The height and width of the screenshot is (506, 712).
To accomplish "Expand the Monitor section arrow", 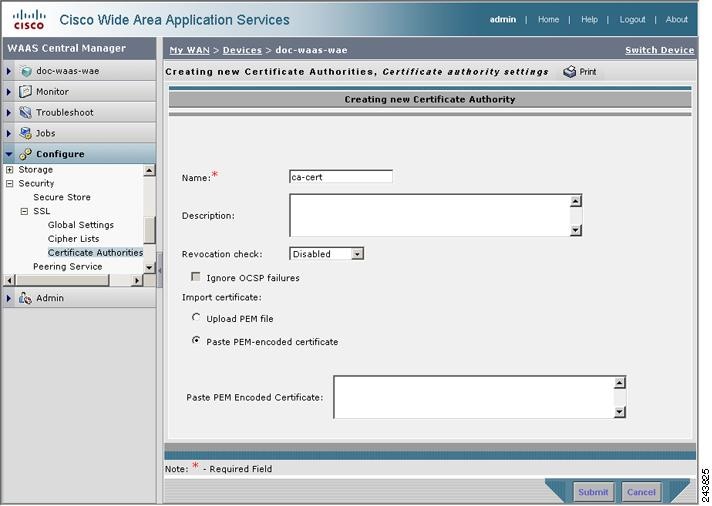I will [x=9, y=91].
